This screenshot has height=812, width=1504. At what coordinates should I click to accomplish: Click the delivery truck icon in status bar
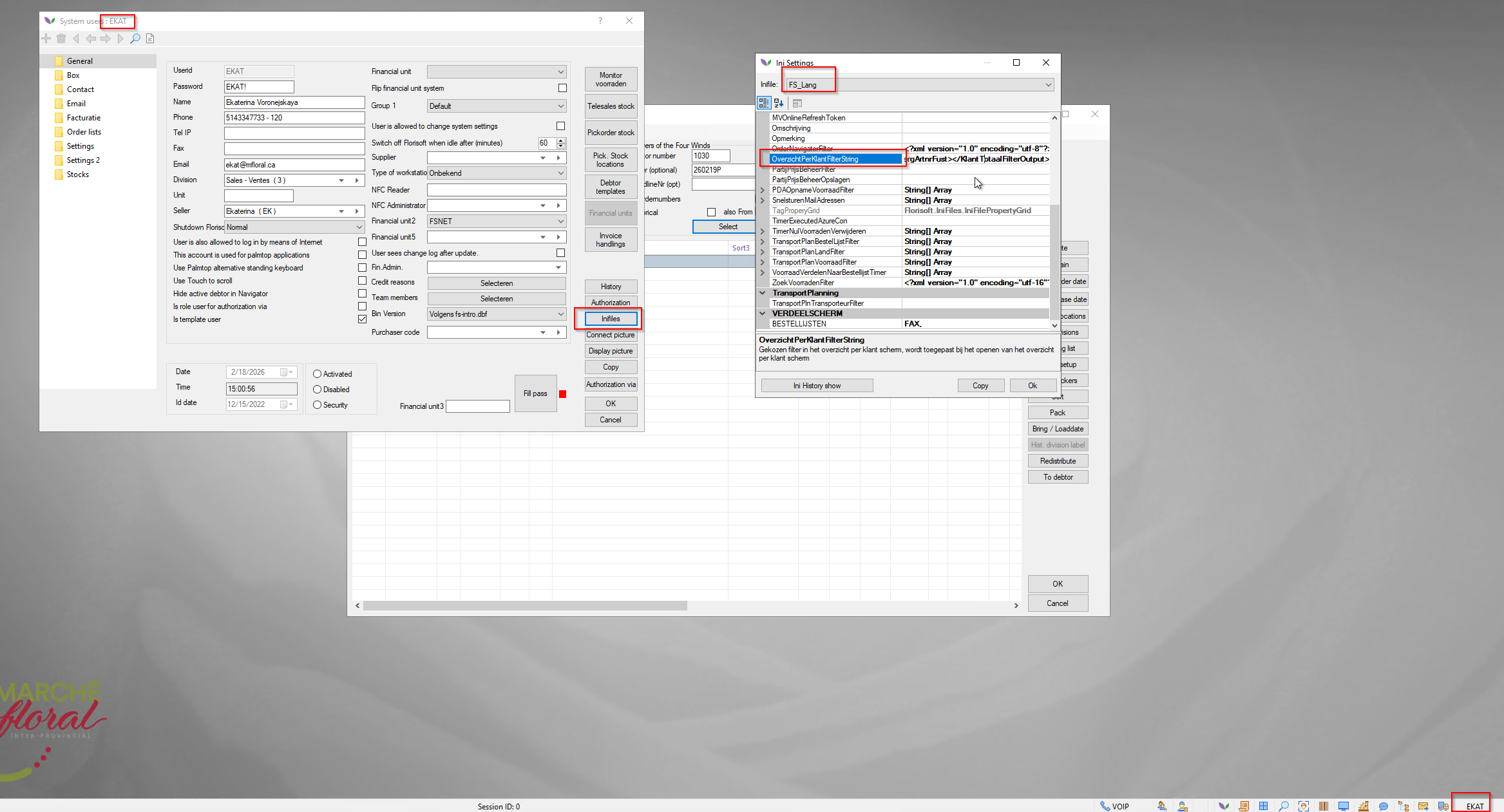[1443, 806]
